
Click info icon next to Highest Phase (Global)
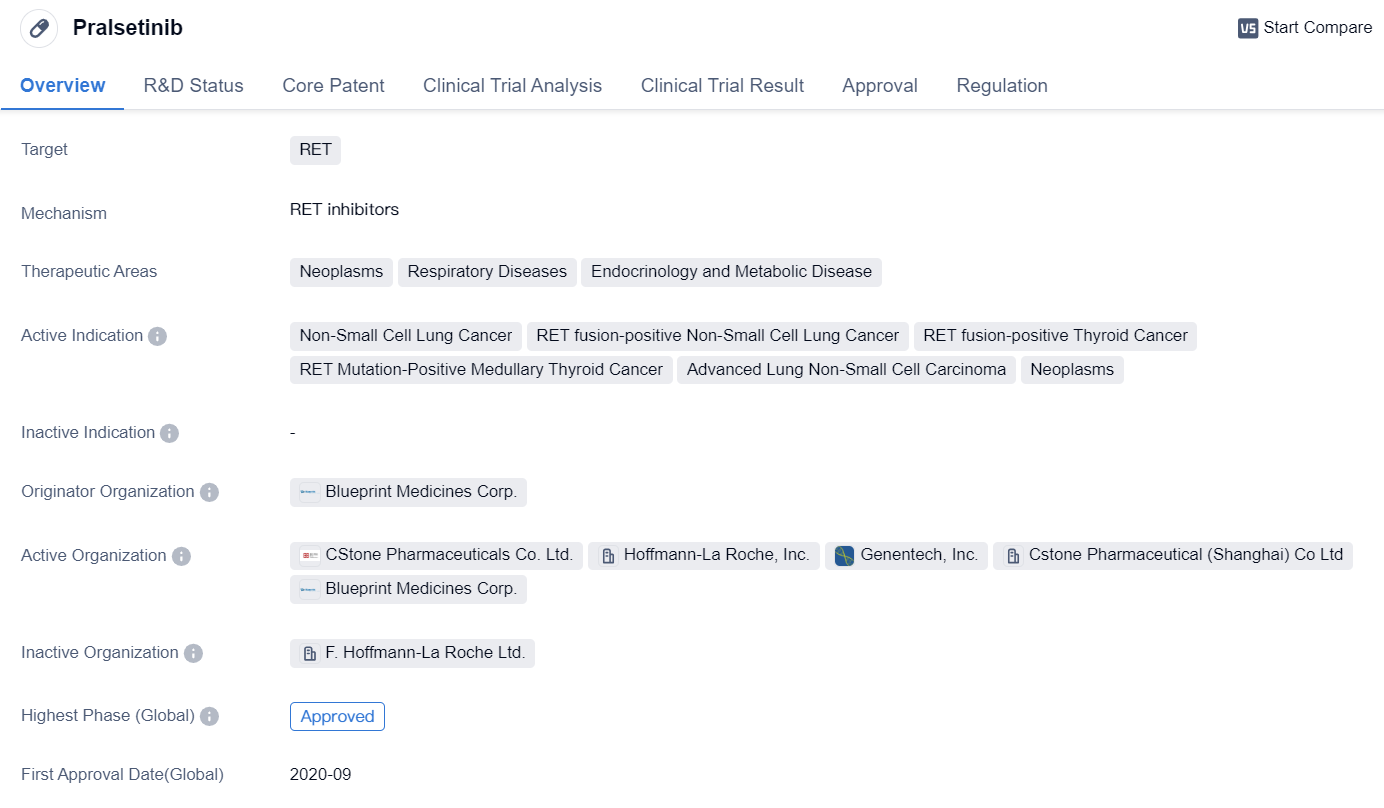tap(209, 716)
